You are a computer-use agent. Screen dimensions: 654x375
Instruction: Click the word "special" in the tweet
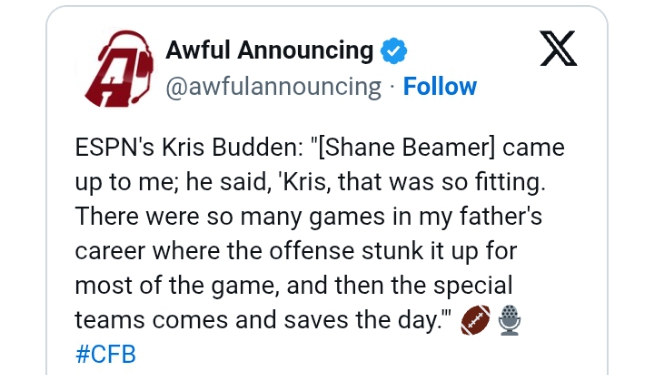pos(473,287)
